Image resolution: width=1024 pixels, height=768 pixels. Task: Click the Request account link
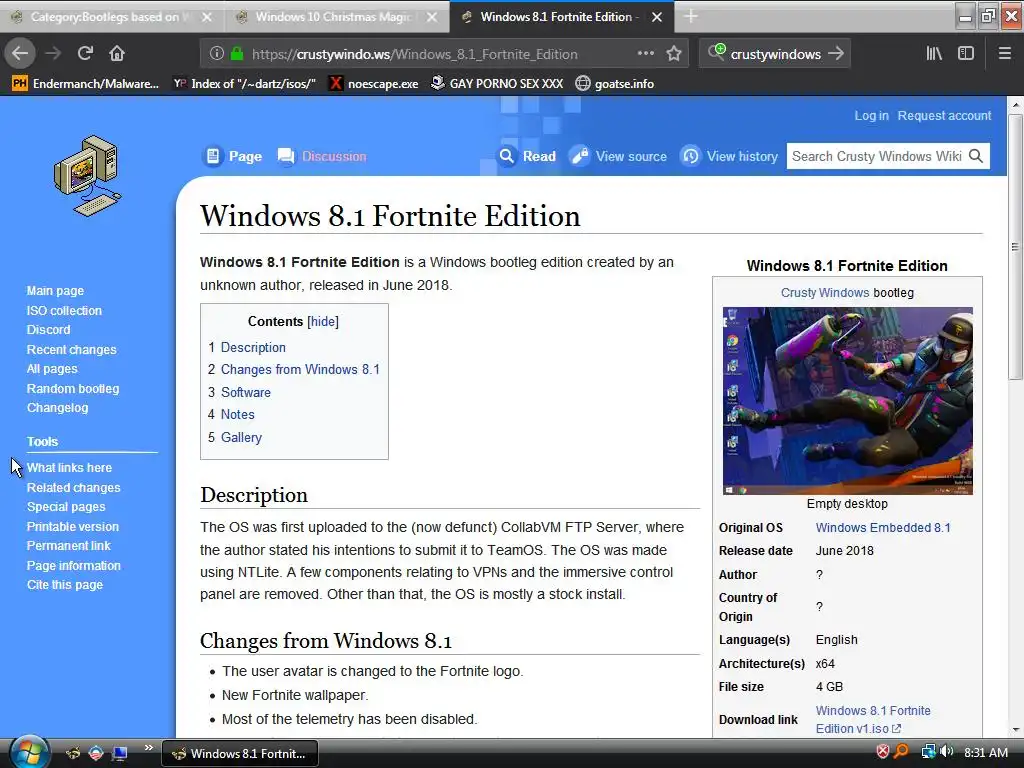(944, 116)
